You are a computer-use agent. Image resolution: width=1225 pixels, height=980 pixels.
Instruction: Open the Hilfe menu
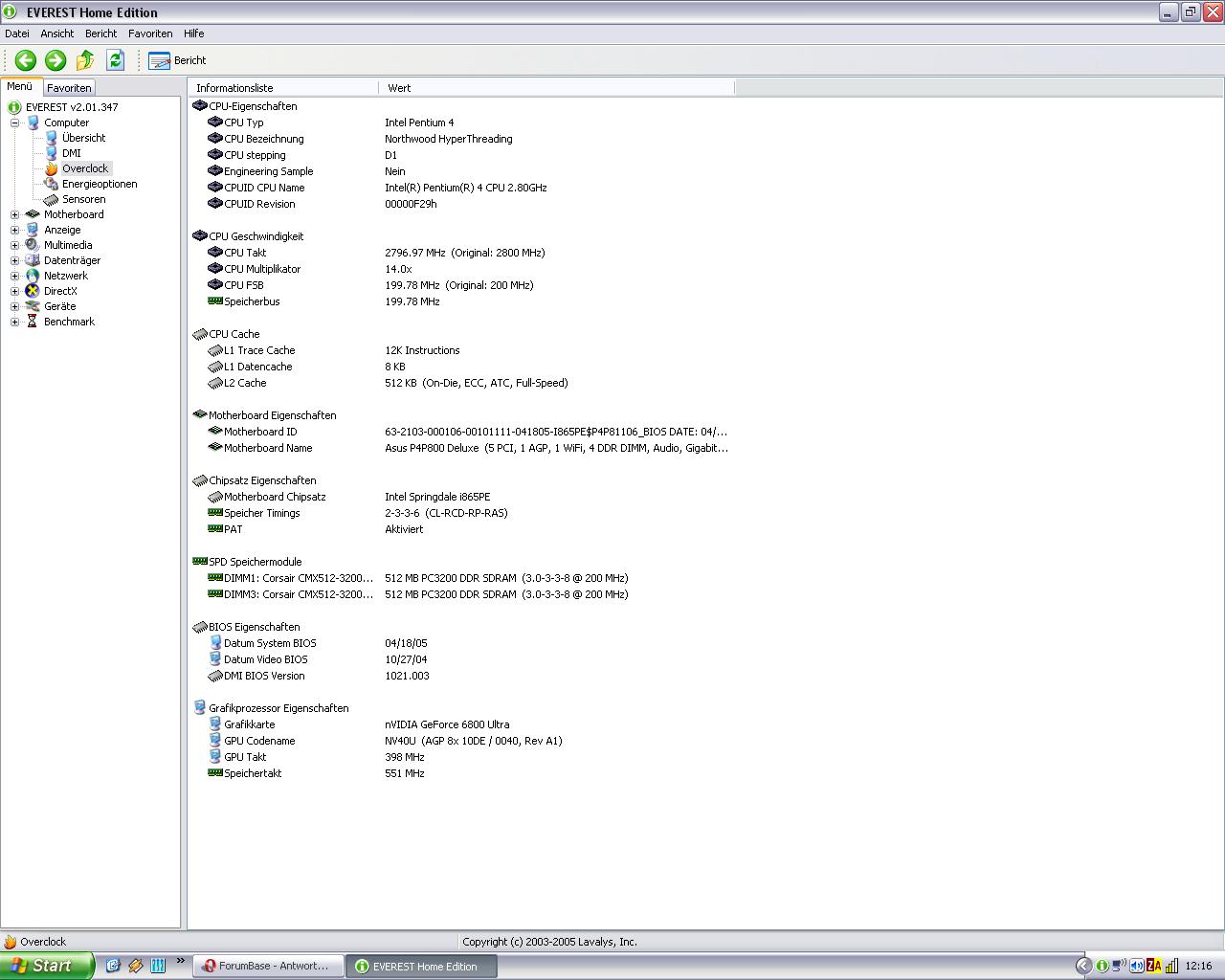coord(194,33)
